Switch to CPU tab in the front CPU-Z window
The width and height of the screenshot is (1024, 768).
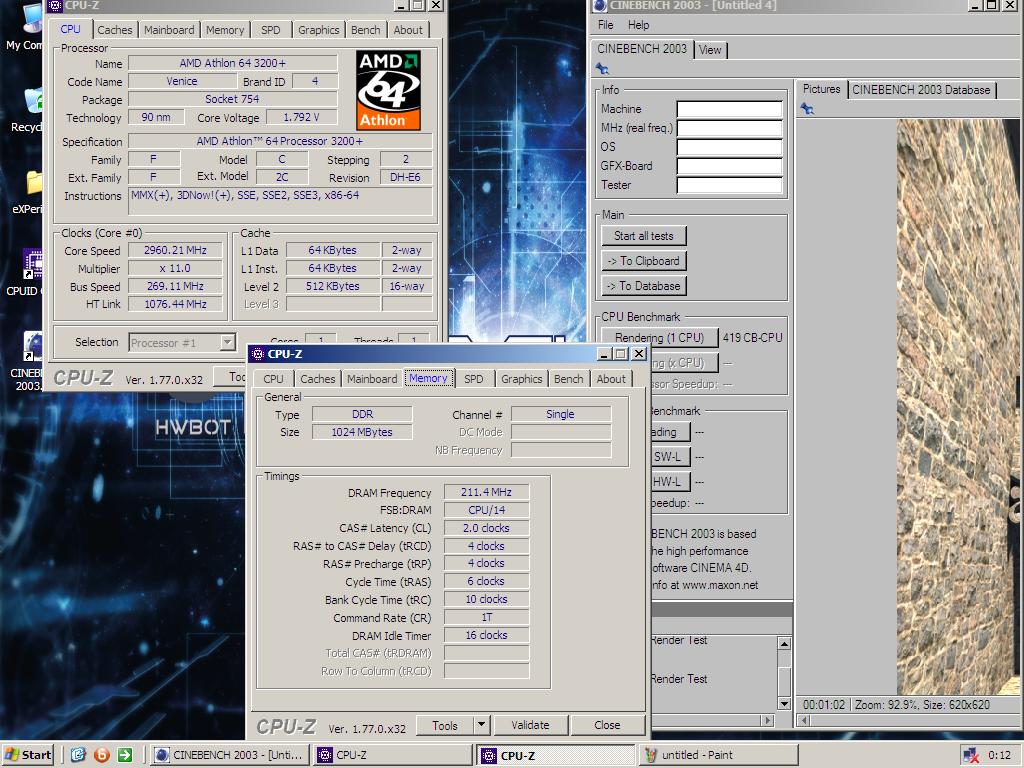click(273, 379)
